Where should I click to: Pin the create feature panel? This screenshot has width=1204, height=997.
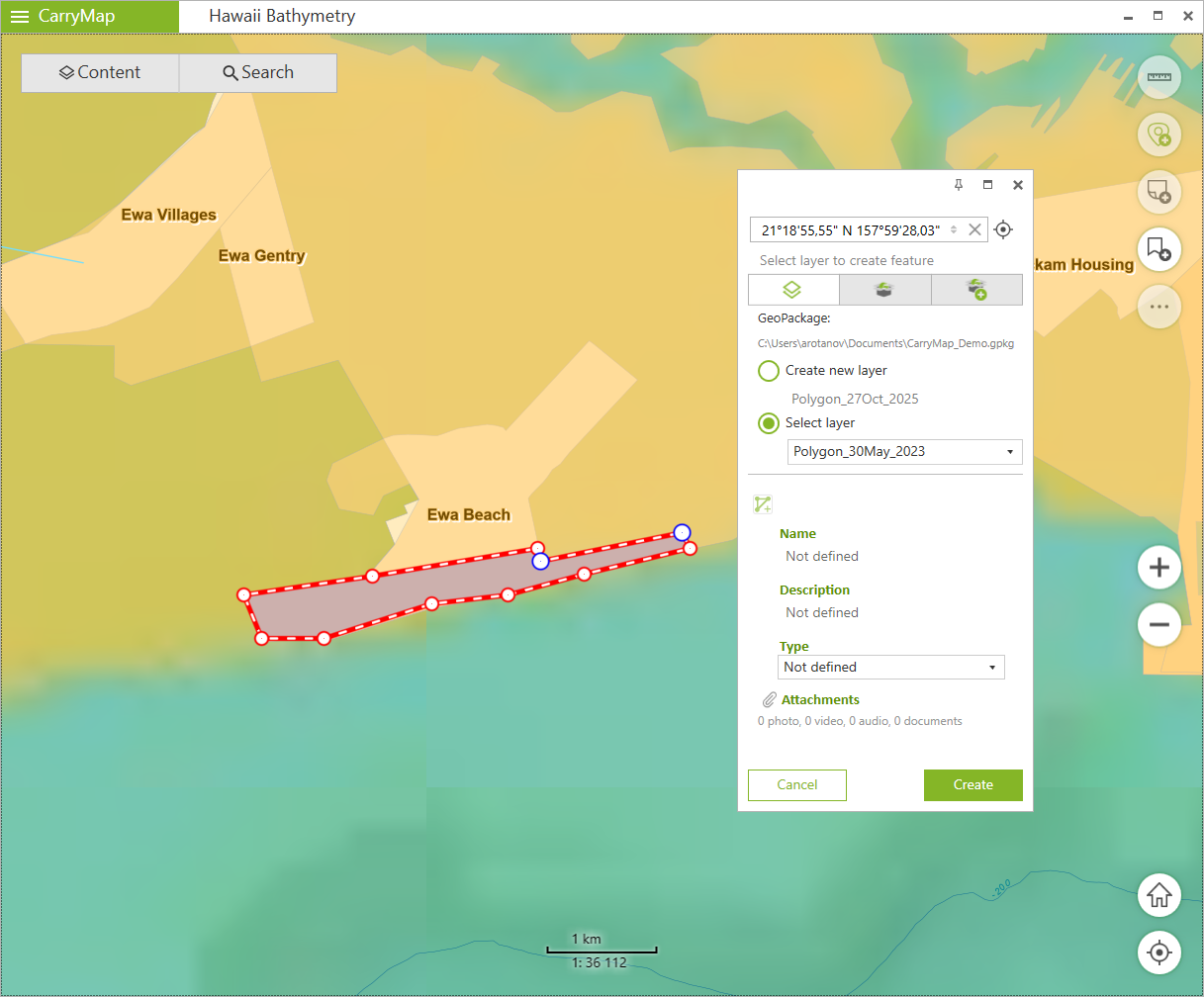tap(958, 185)
